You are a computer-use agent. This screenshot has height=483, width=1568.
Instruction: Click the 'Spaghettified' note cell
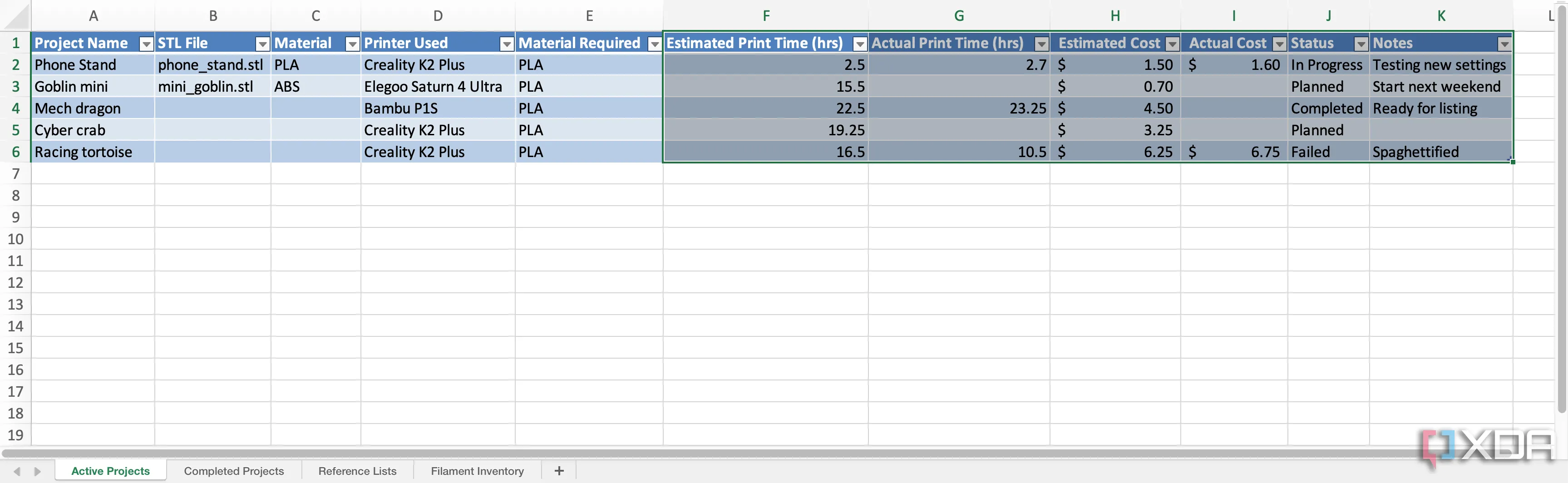click(1441, 152)
